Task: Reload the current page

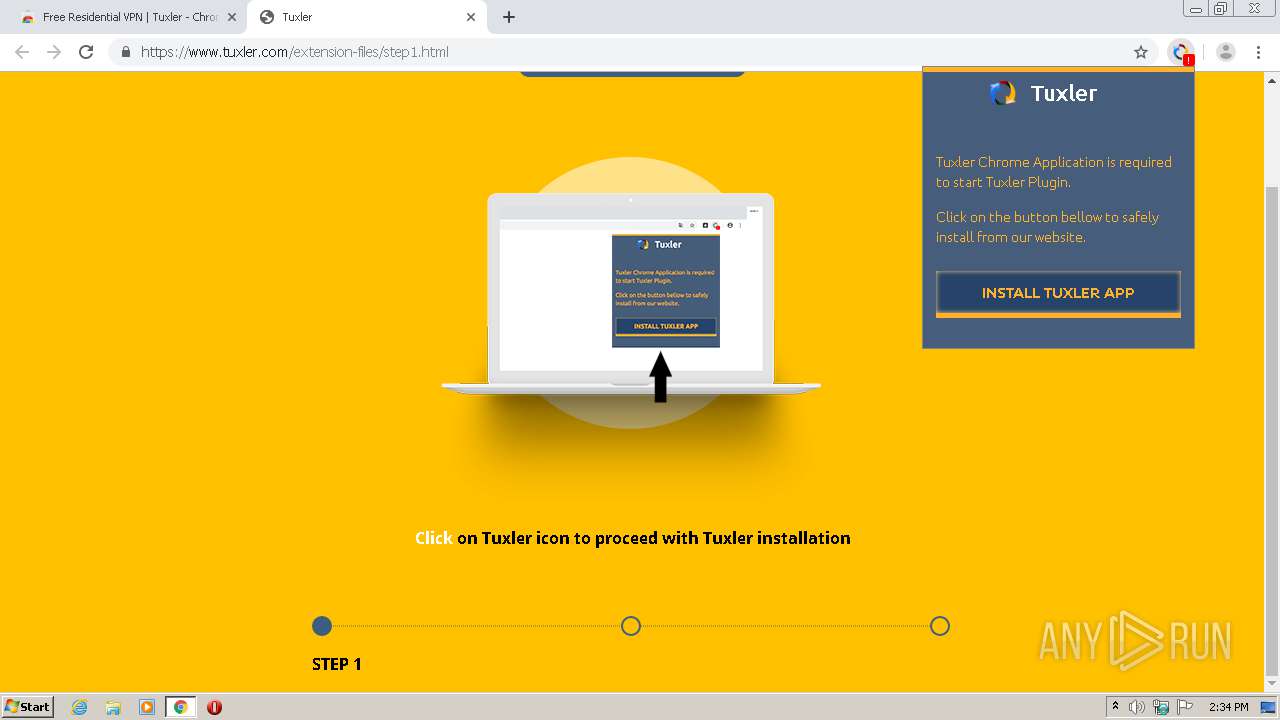Action: (x=86, y=52)
